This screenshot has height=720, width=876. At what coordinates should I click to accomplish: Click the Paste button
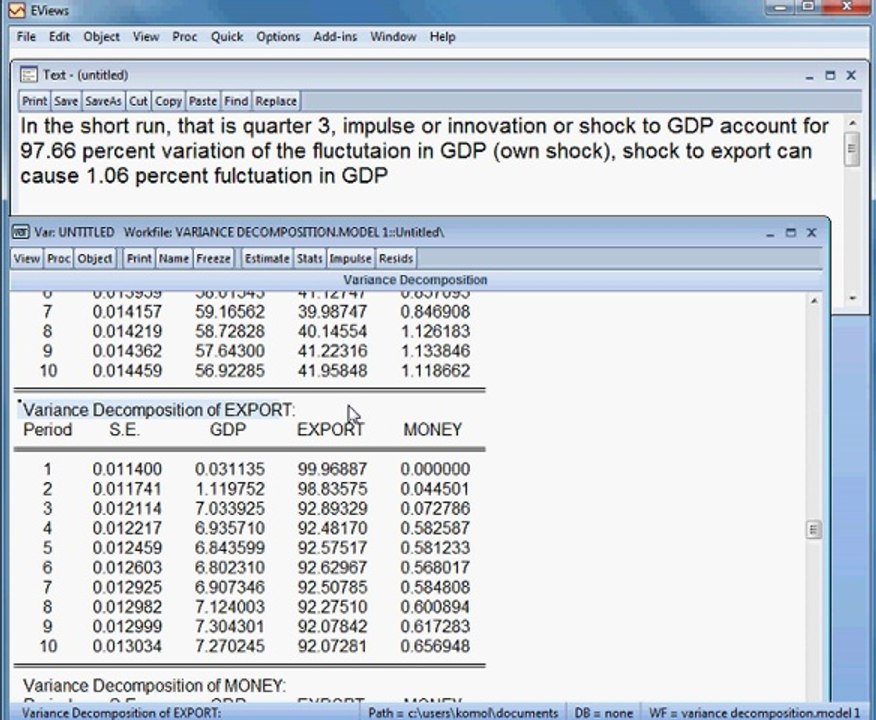(x=203, y=101)
